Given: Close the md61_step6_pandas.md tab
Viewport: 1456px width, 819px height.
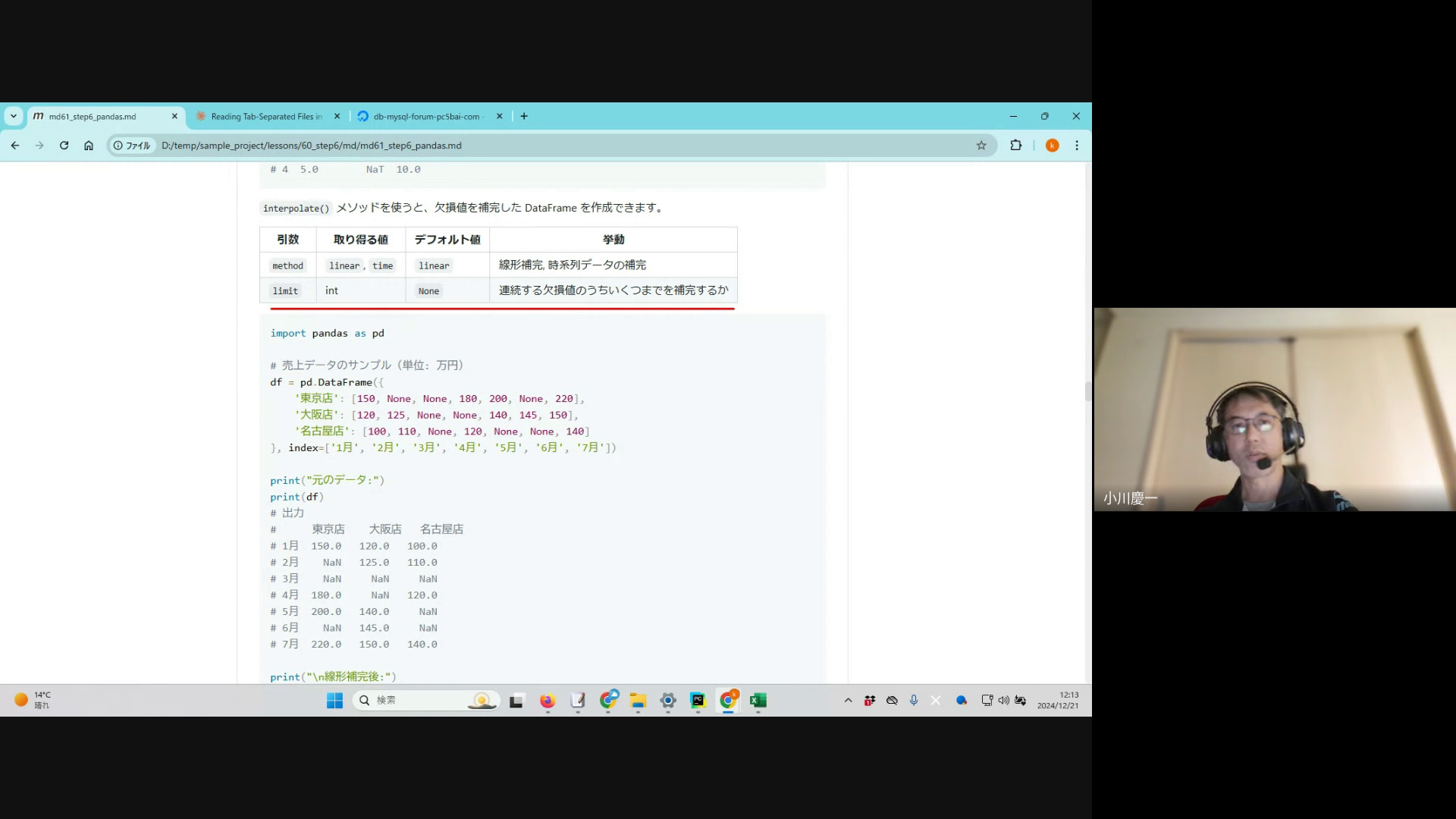Looking at the screenshot, I should (x=174, y=117).
